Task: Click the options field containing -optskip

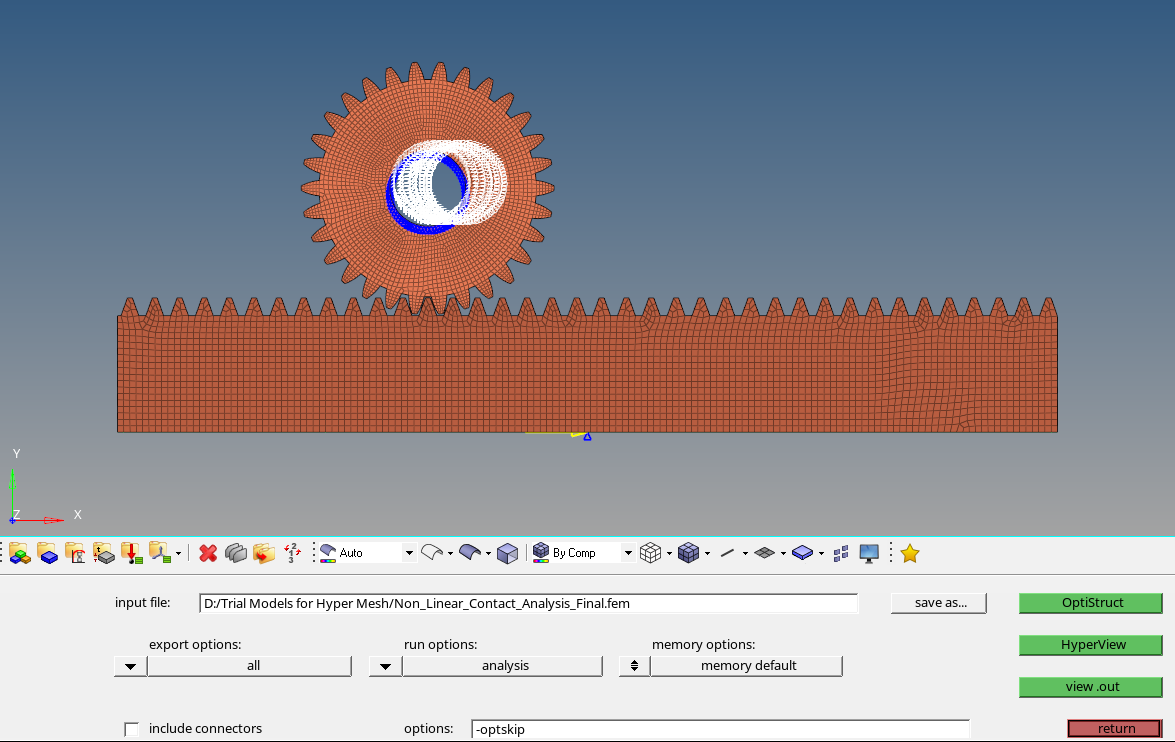Action: pos(720,729)
